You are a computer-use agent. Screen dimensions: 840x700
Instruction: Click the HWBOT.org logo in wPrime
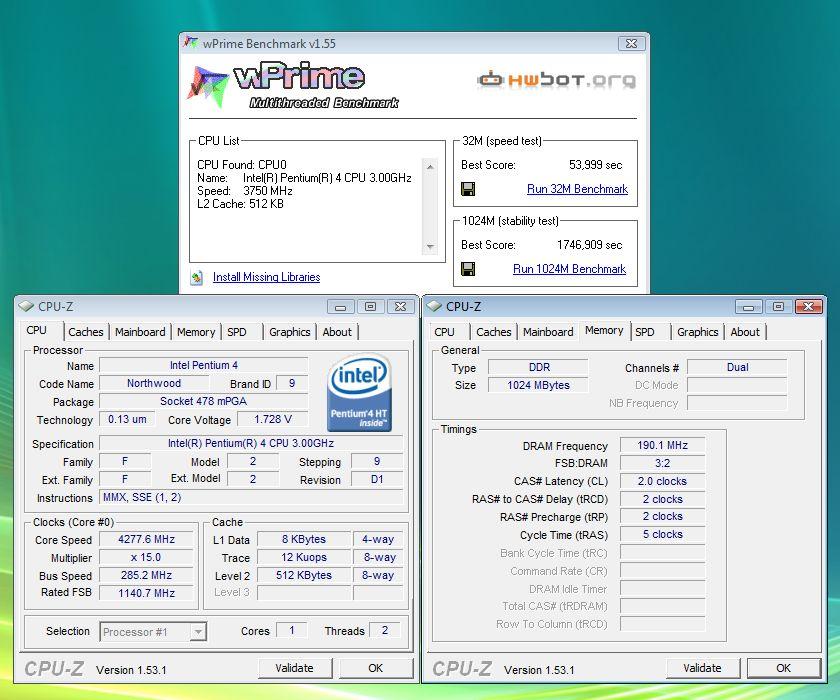[x=556, y=79]
